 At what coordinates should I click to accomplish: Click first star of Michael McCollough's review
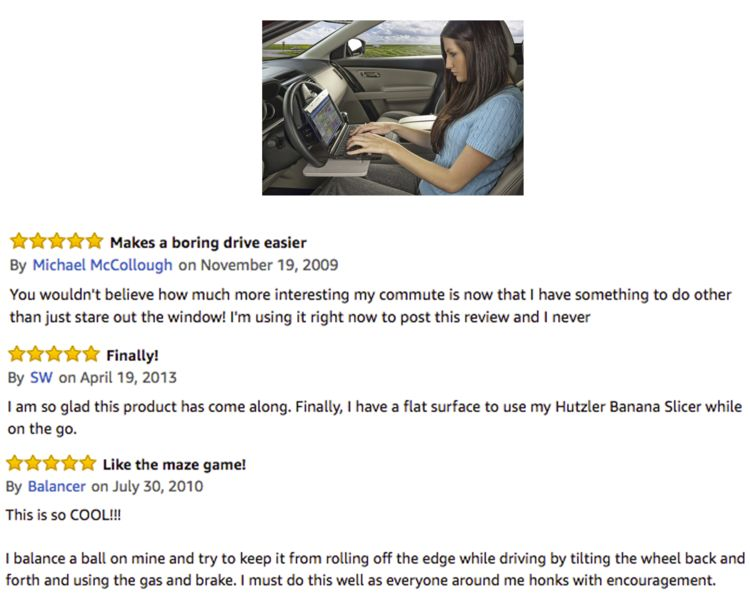click(19, 241)
